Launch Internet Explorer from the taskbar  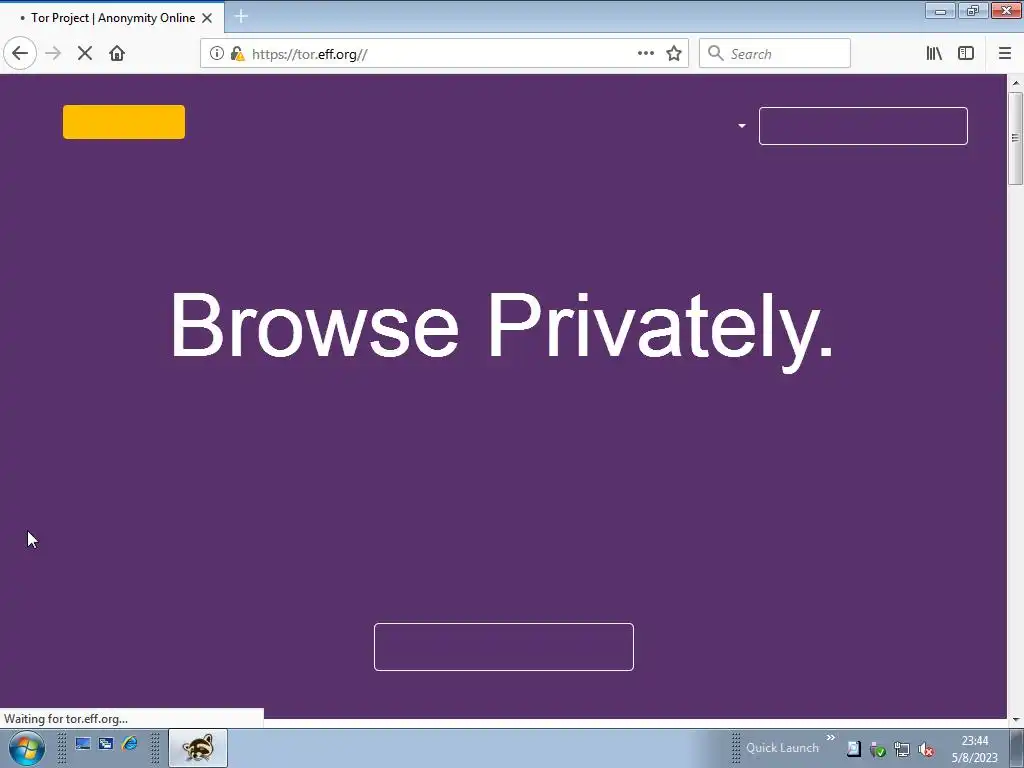129,744
